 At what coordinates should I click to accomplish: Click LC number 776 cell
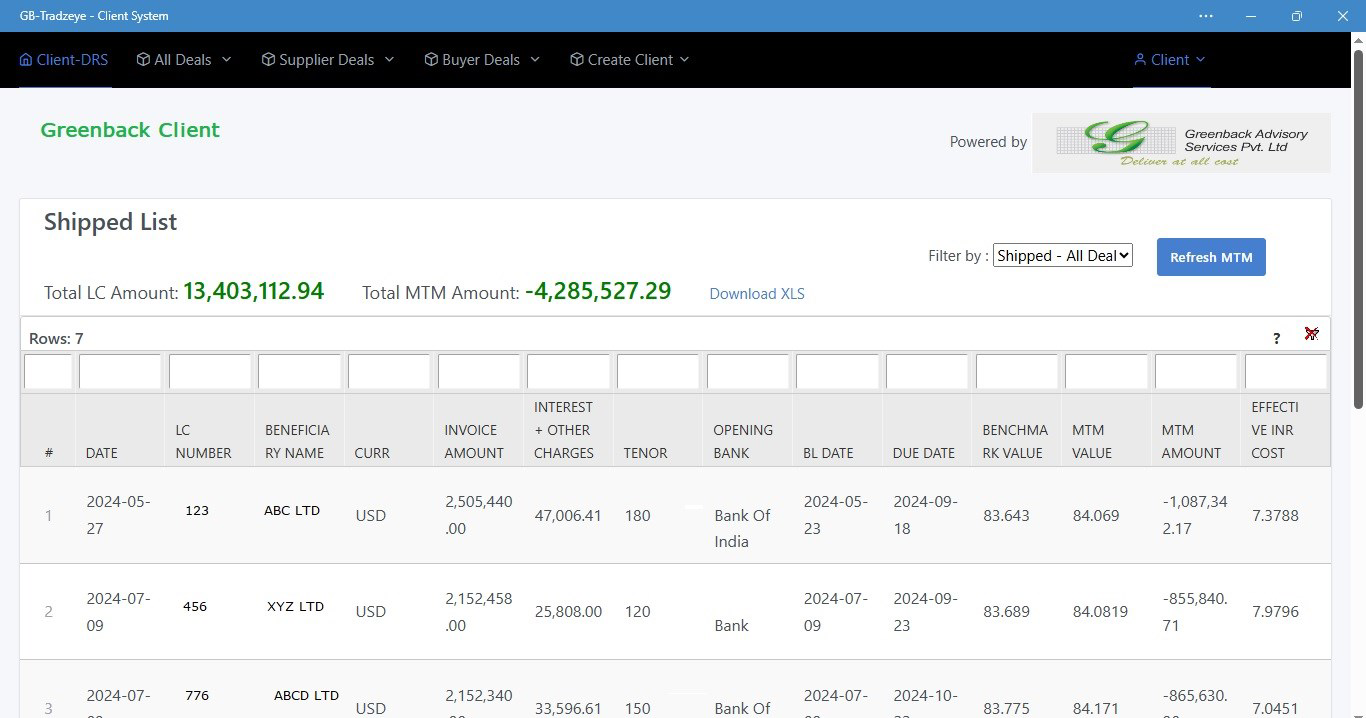(197, 695)
